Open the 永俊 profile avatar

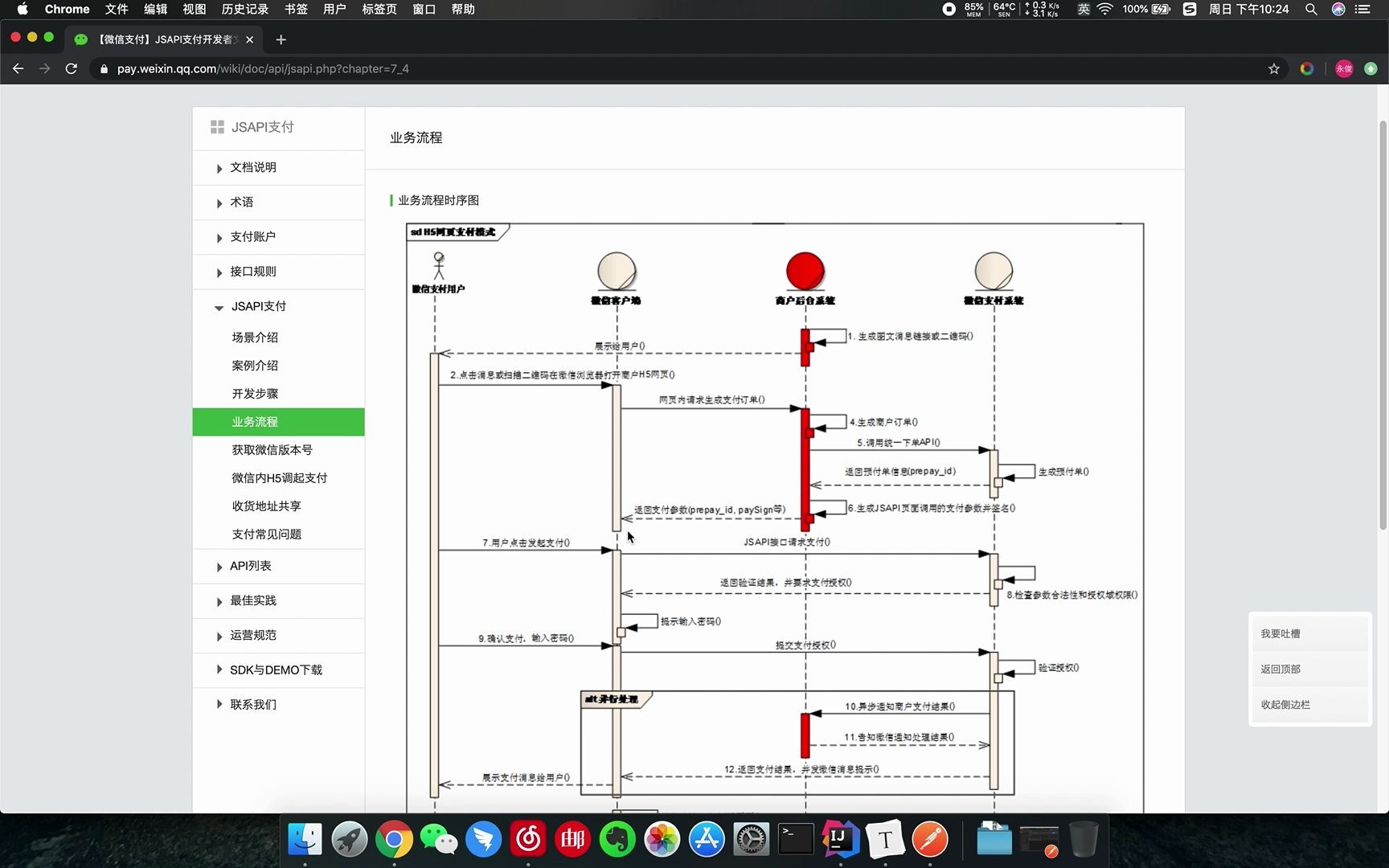tap(1343, 69)
